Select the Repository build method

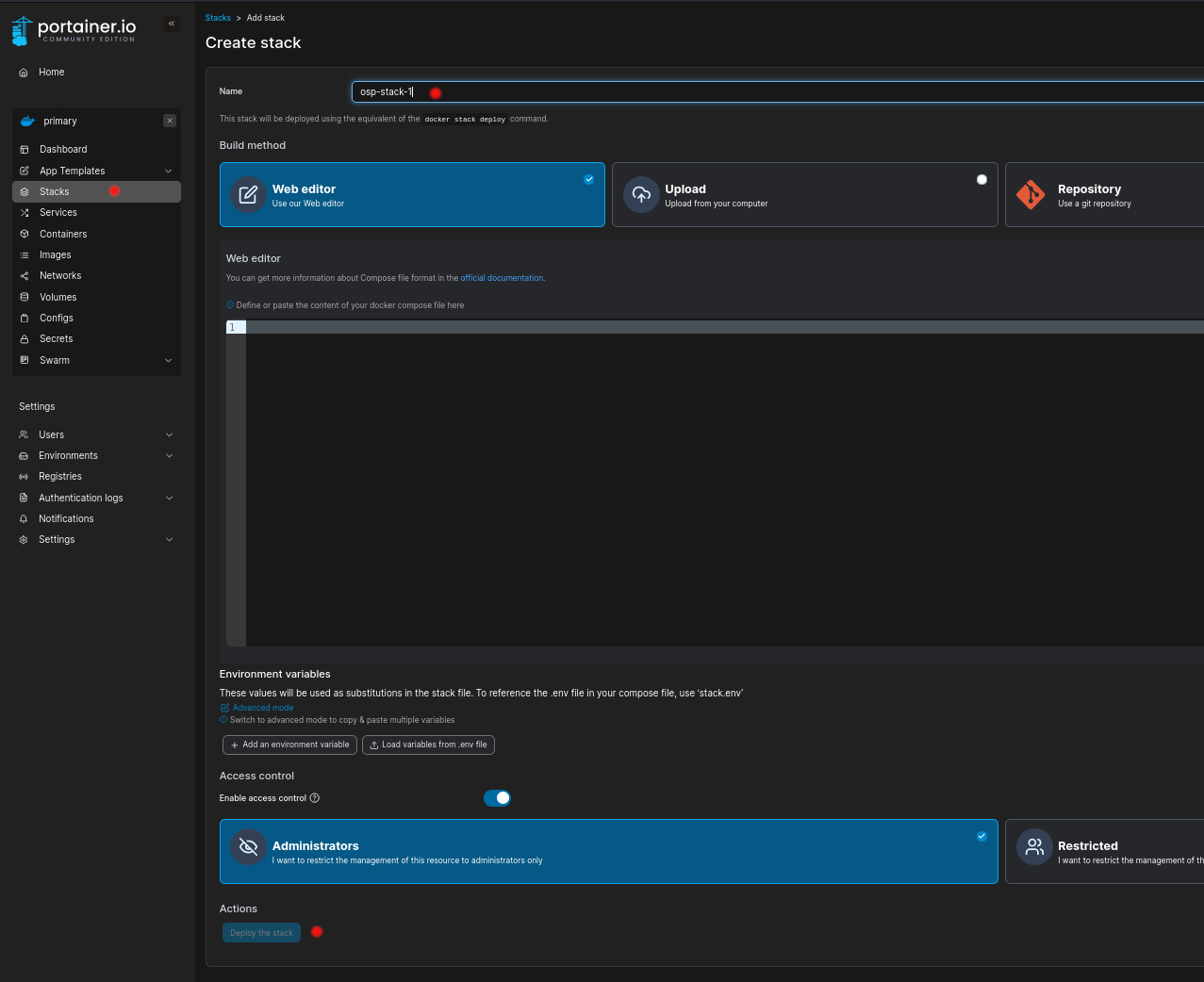[1104, 195]
